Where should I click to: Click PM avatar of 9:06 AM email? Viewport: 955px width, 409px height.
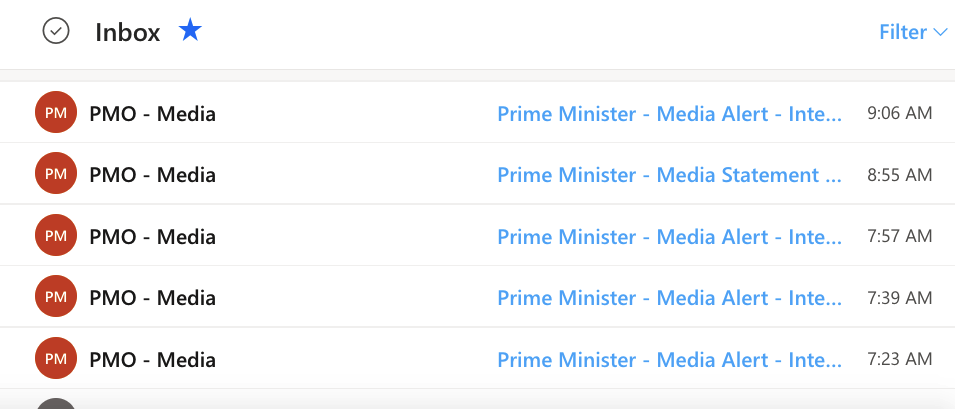(x=56, y=113)
